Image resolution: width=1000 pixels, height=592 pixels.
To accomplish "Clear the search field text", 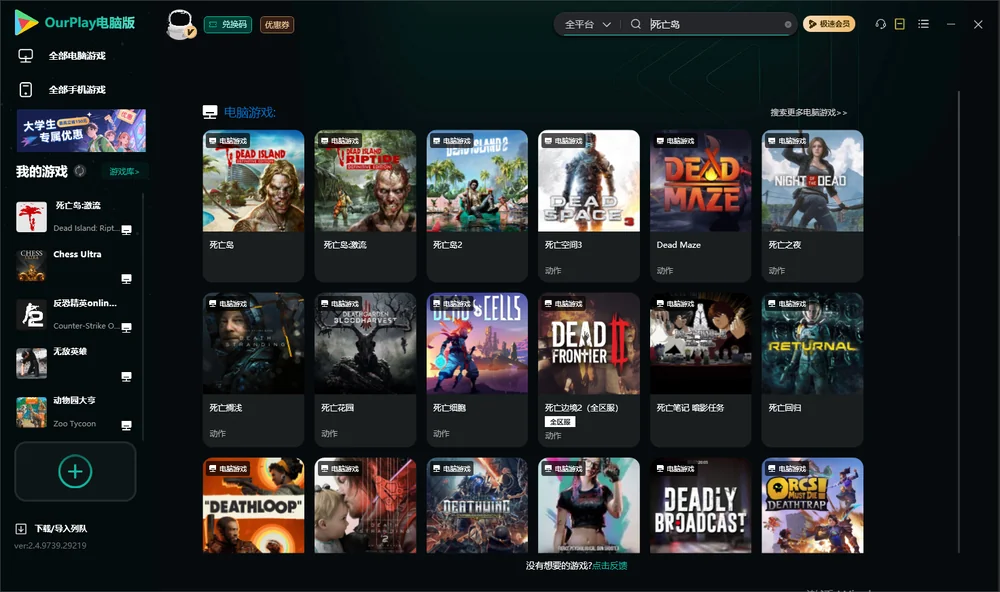I will click(788, 25).
